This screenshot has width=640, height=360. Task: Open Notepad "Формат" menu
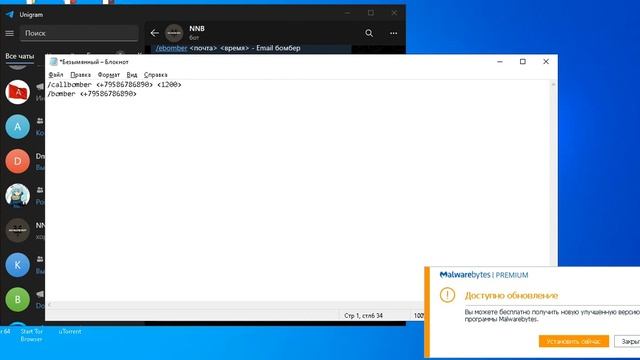109,75
